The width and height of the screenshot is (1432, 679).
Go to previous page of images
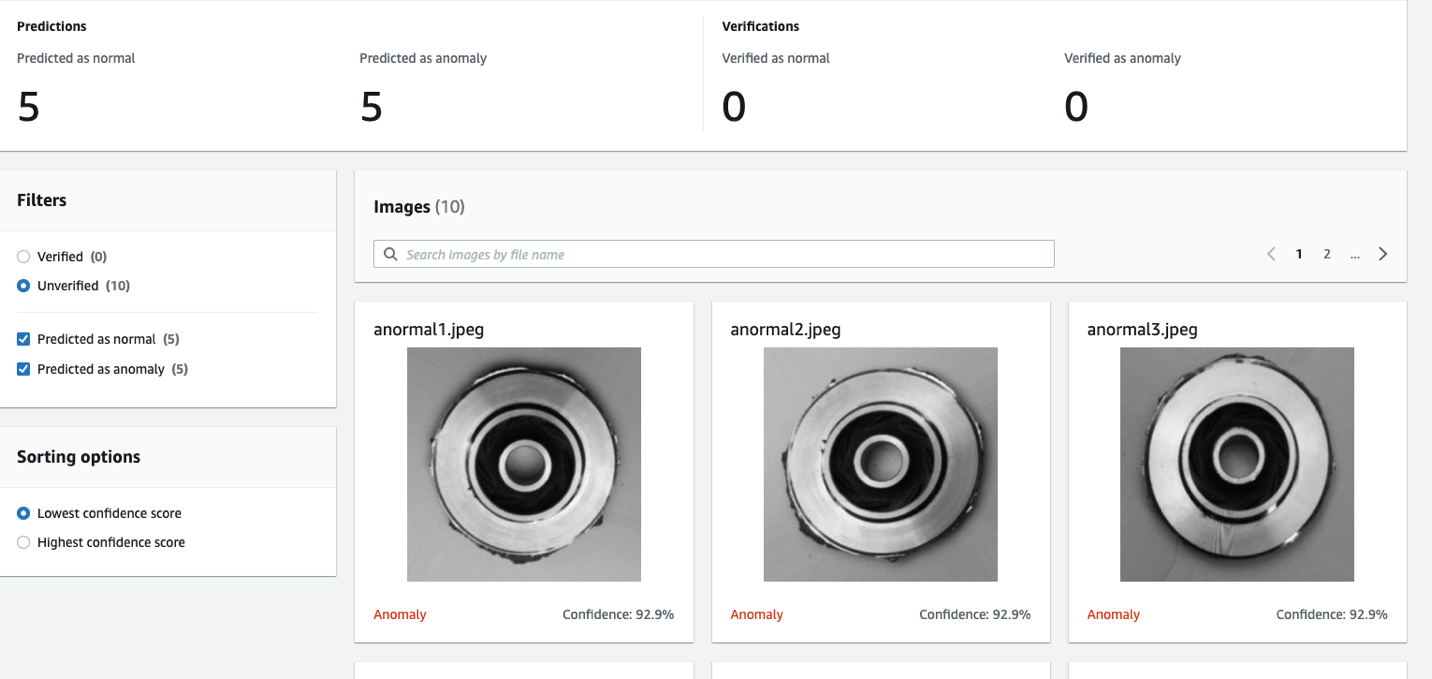(1271, 254)
